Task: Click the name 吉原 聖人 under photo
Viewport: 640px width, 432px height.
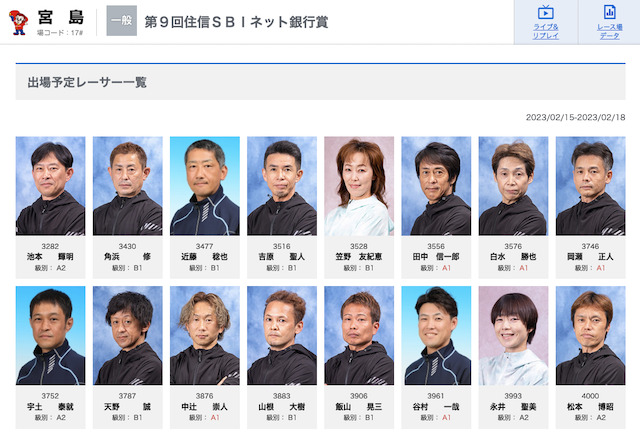Action: pyautogui.click(x=282, y=257)
